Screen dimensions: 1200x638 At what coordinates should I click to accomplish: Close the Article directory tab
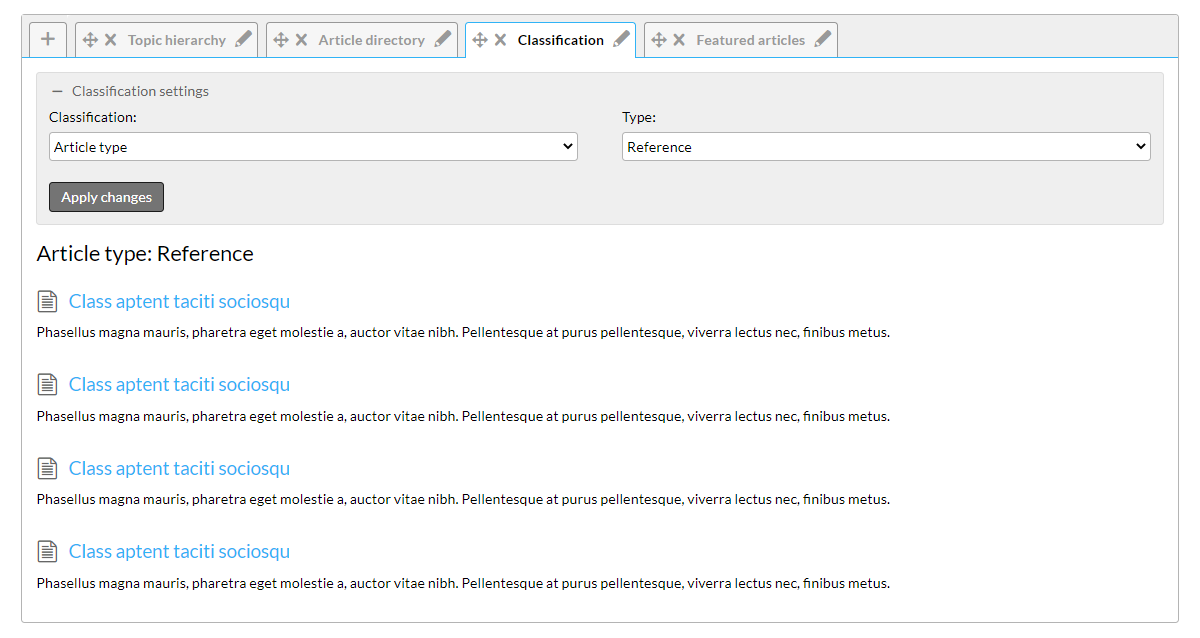[301, 40]
